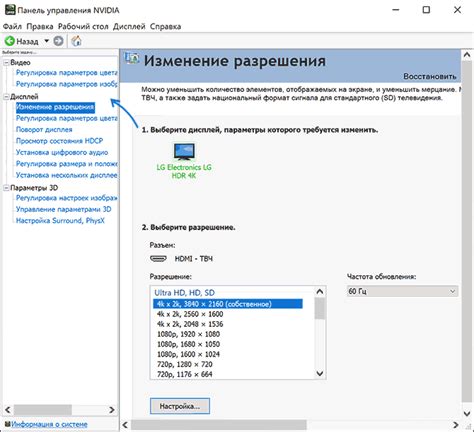Open Регулировка настроек изображения under Параметры 3D
Image resolution: width=474 pixels, height=432 pixels.
[x=66, y=198]
